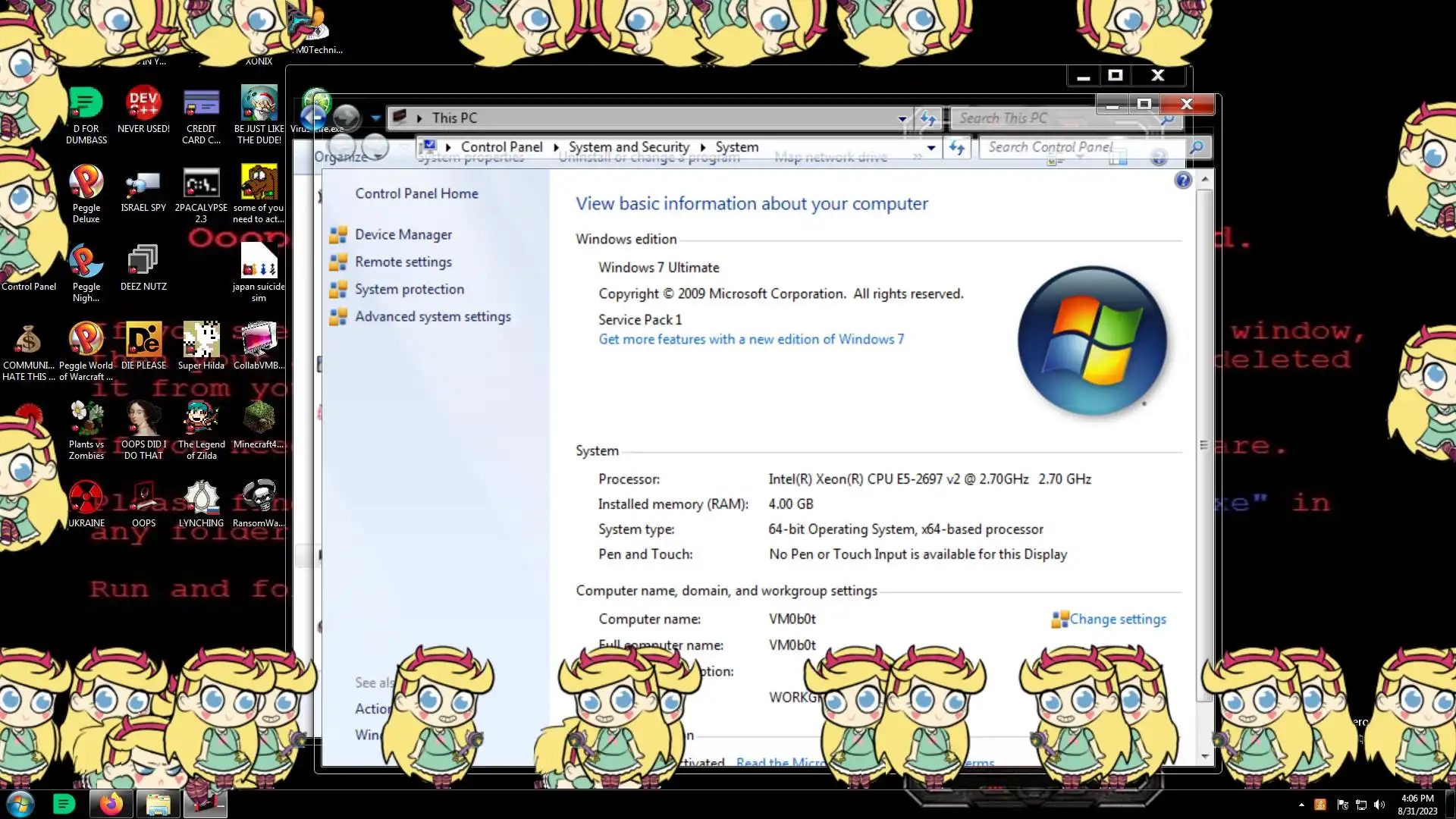Expand the This PC address dropdown
This screenshot has height=819, width=1456.
[x=902, y=118]
